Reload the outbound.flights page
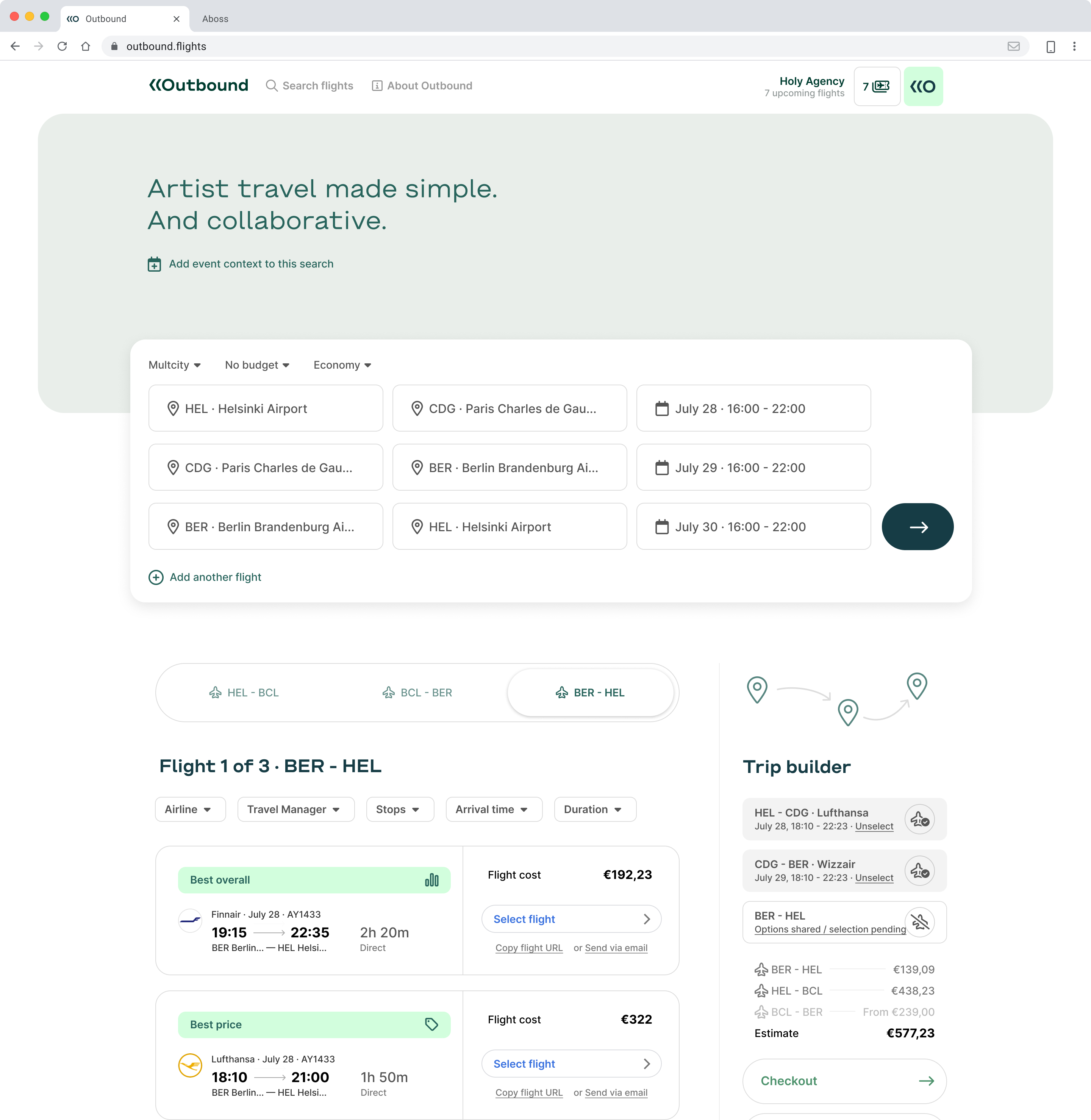Viewport: 1091px width, 1120px height. pos(62,47)
